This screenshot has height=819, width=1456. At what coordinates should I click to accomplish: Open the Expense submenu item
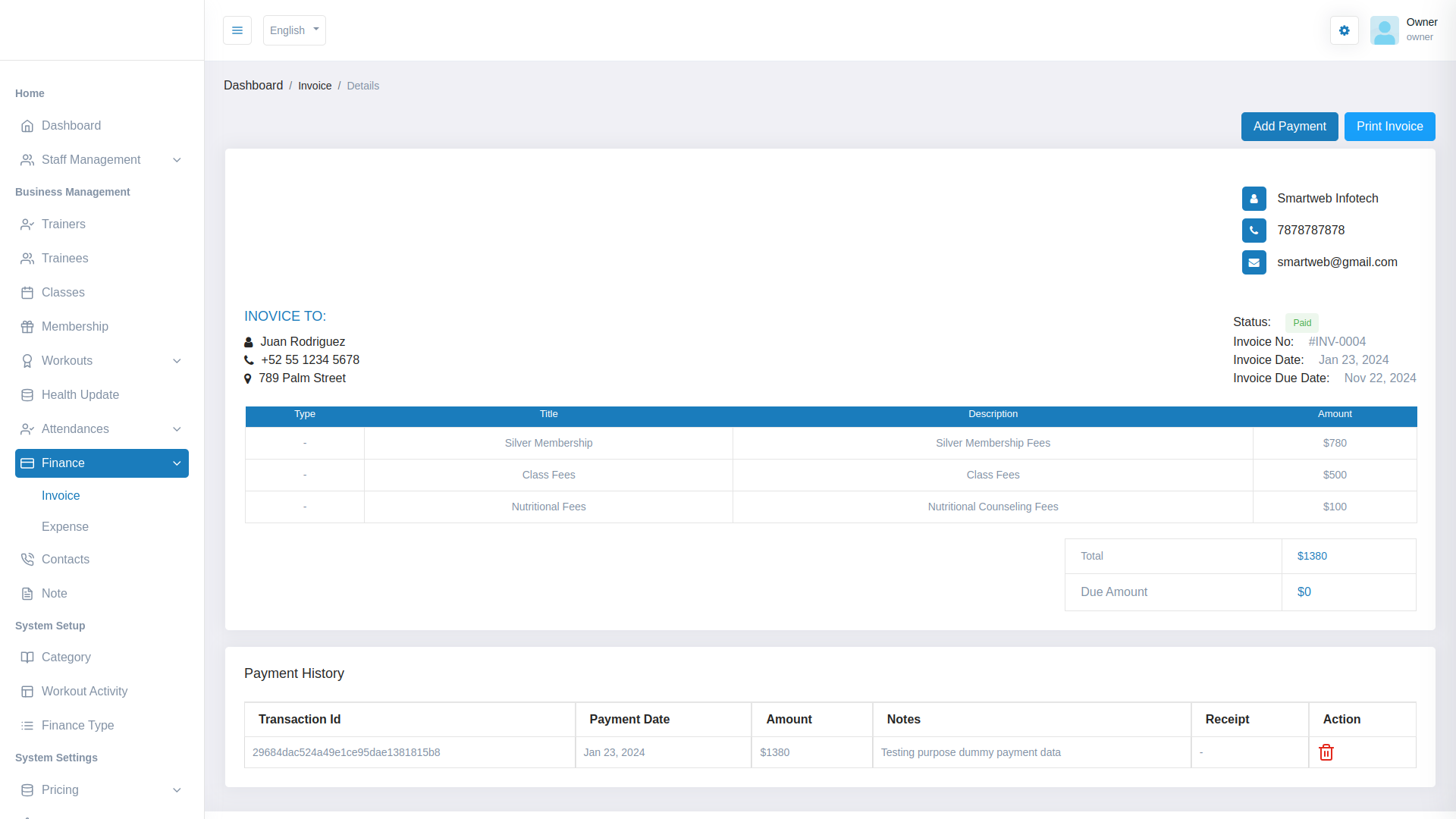[x=65, y=527]
